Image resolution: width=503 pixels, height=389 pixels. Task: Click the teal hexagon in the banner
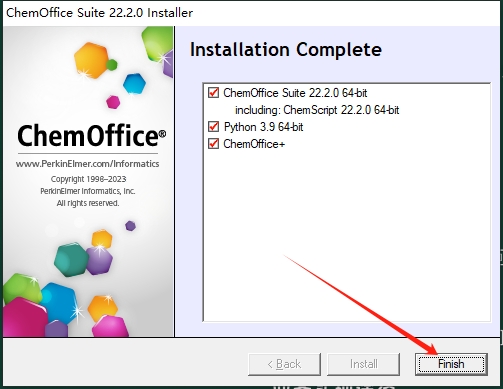pyautogui.click(x=71, y=260)
